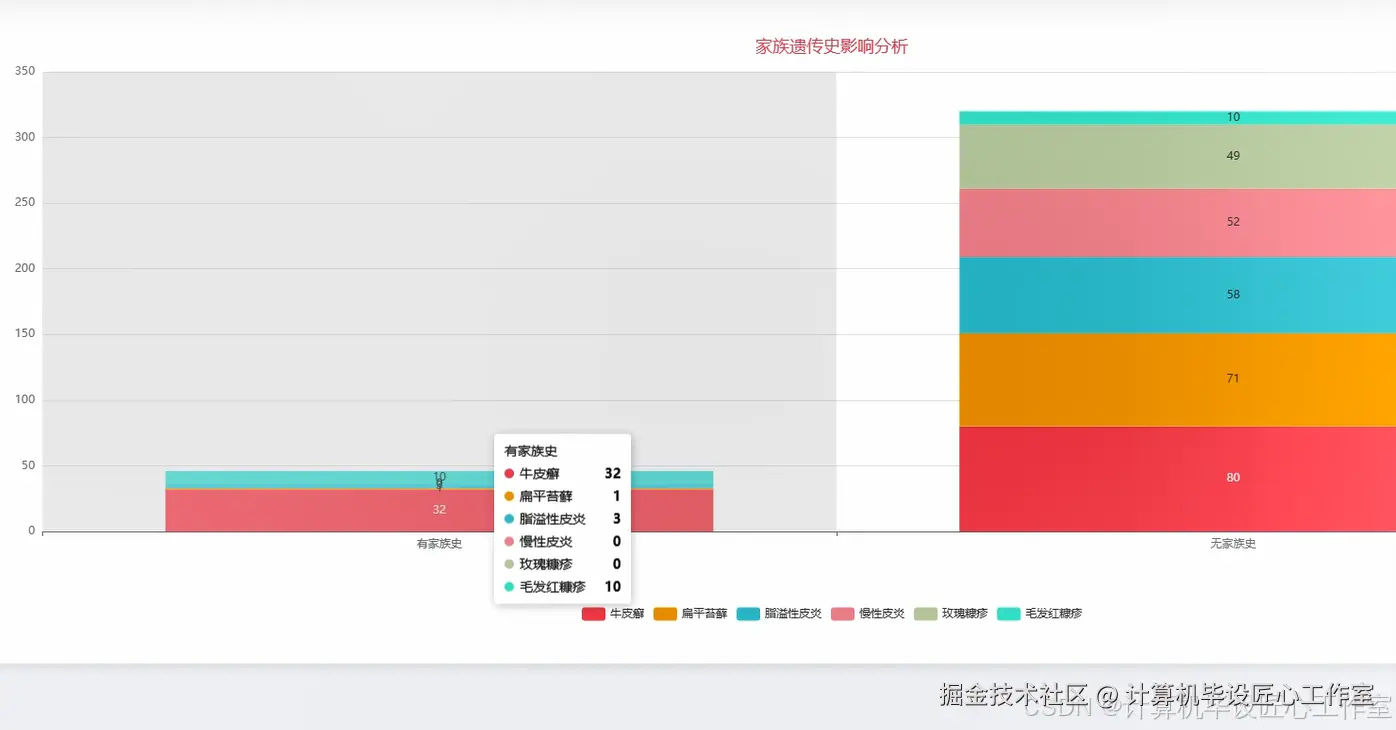The width and height of the screenshot is (1396, 730).
Task: Click the tooltip row 慢性皮炎 0
Action: [562, 541]
